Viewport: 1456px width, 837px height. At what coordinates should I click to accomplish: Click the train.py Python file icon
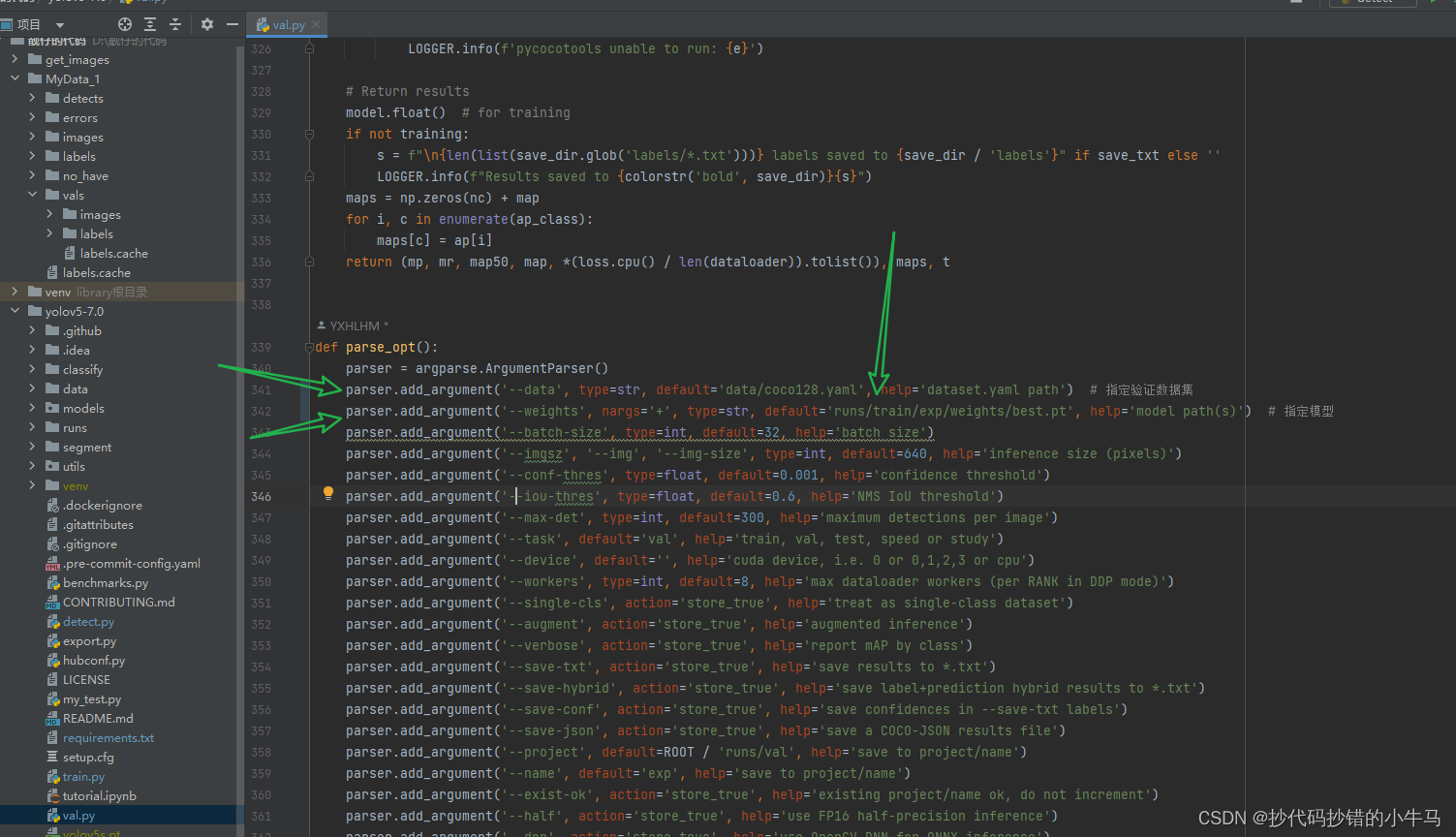tap(53, 776)
